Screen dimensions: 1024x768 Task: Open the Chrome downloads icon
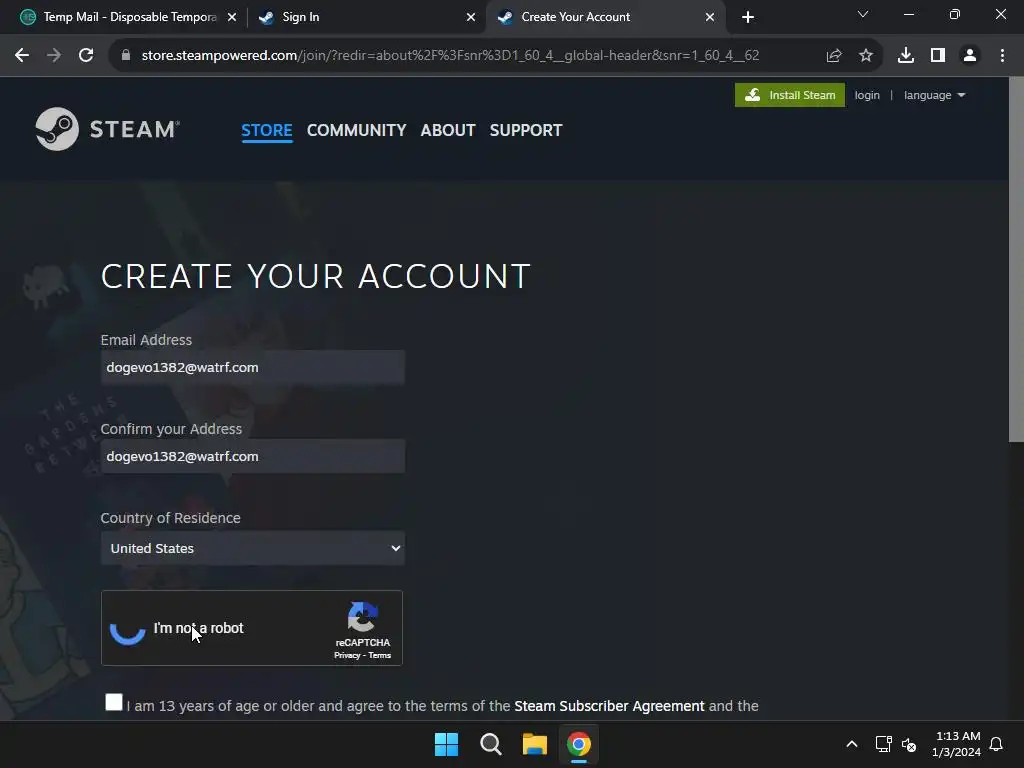[x=906, y=56]
